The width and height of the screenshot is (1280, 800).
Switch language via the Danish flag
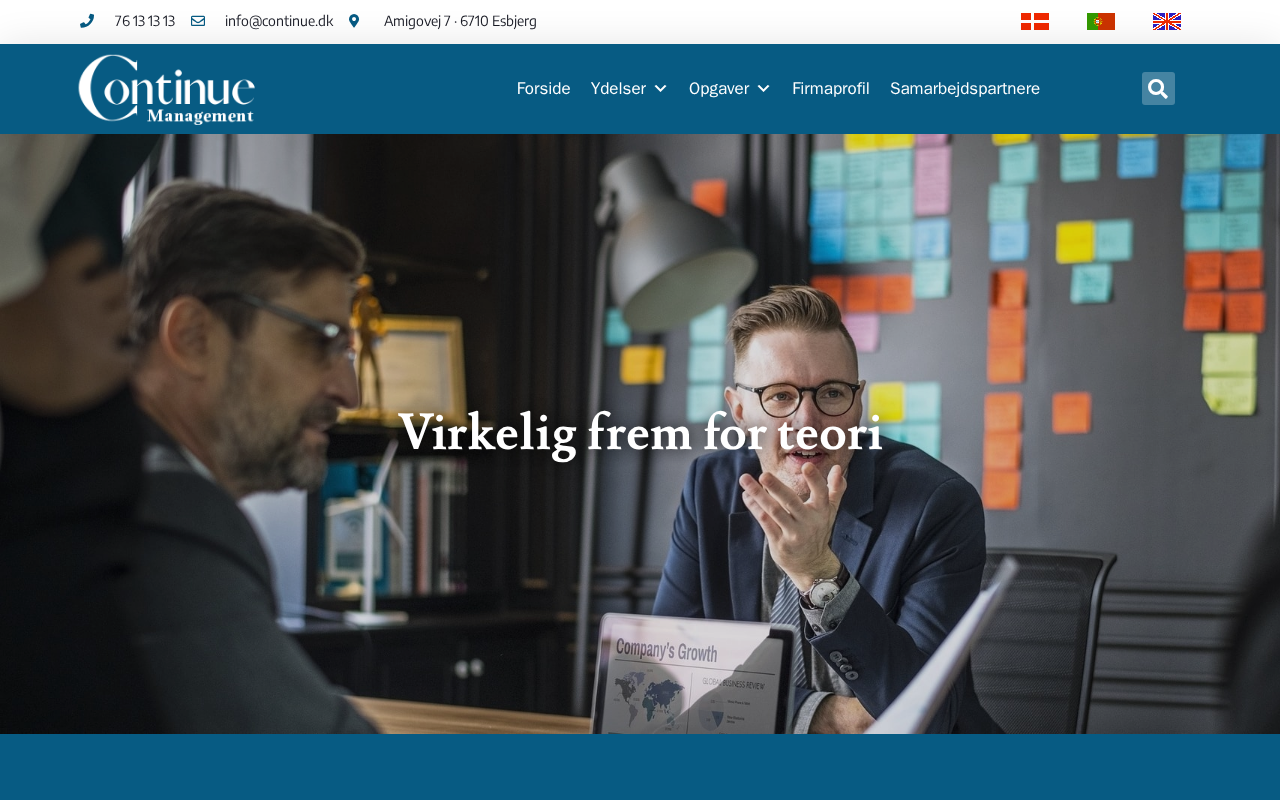(x=1035, y=21)
